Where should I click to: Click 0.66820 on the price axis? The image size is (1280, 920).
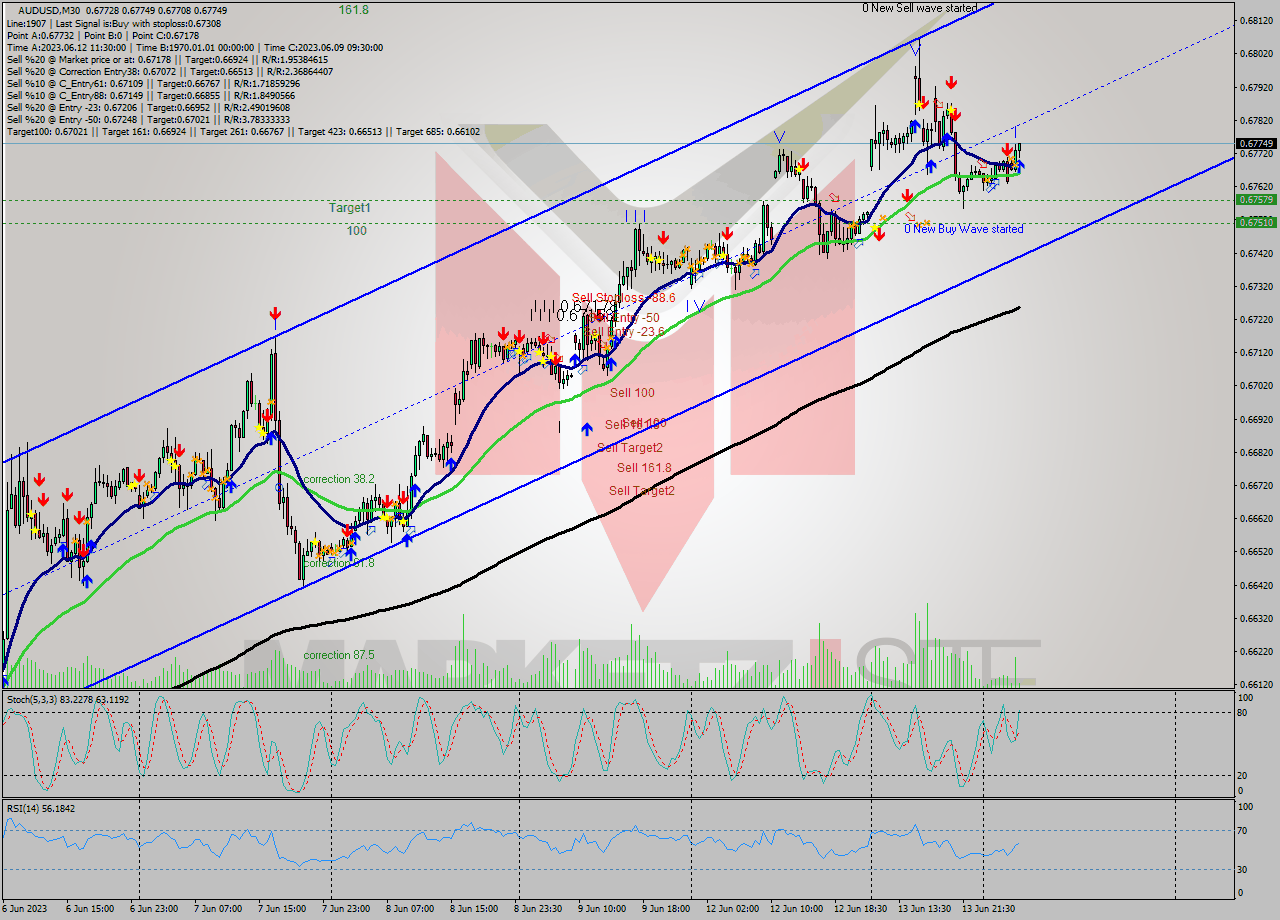pyautogui.click(x=1256, y=452)
